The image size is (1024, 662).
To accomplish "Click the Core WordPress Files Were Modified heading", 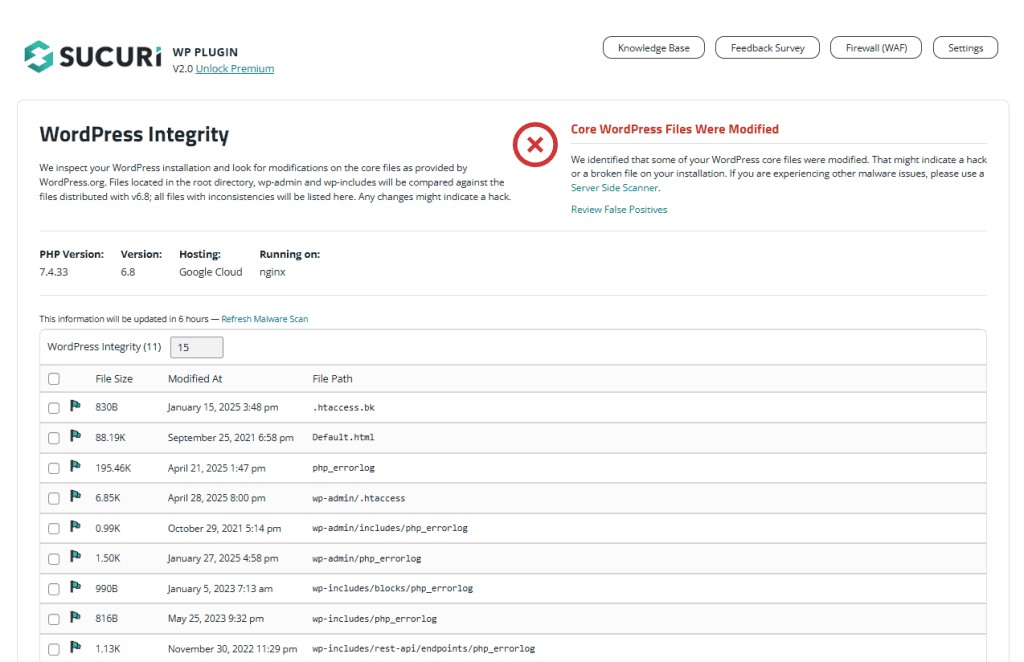I will click(675, 129).
